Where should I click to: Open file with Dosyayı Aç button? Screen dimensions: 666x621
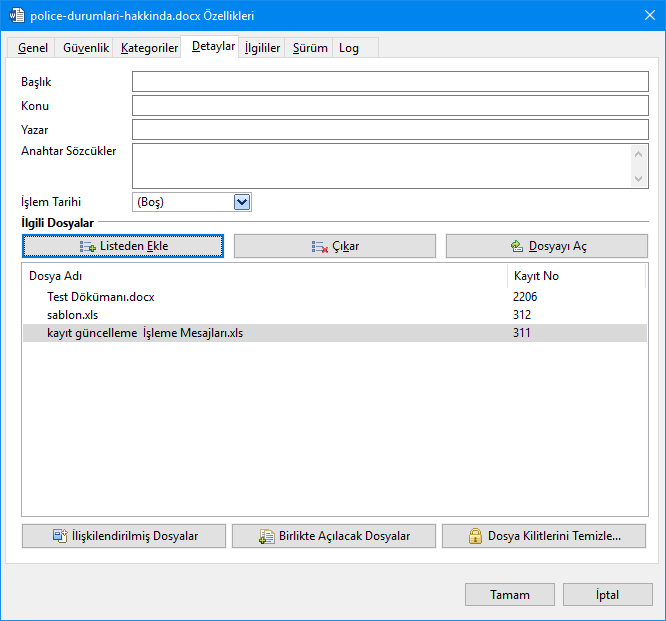coord(547,246)
